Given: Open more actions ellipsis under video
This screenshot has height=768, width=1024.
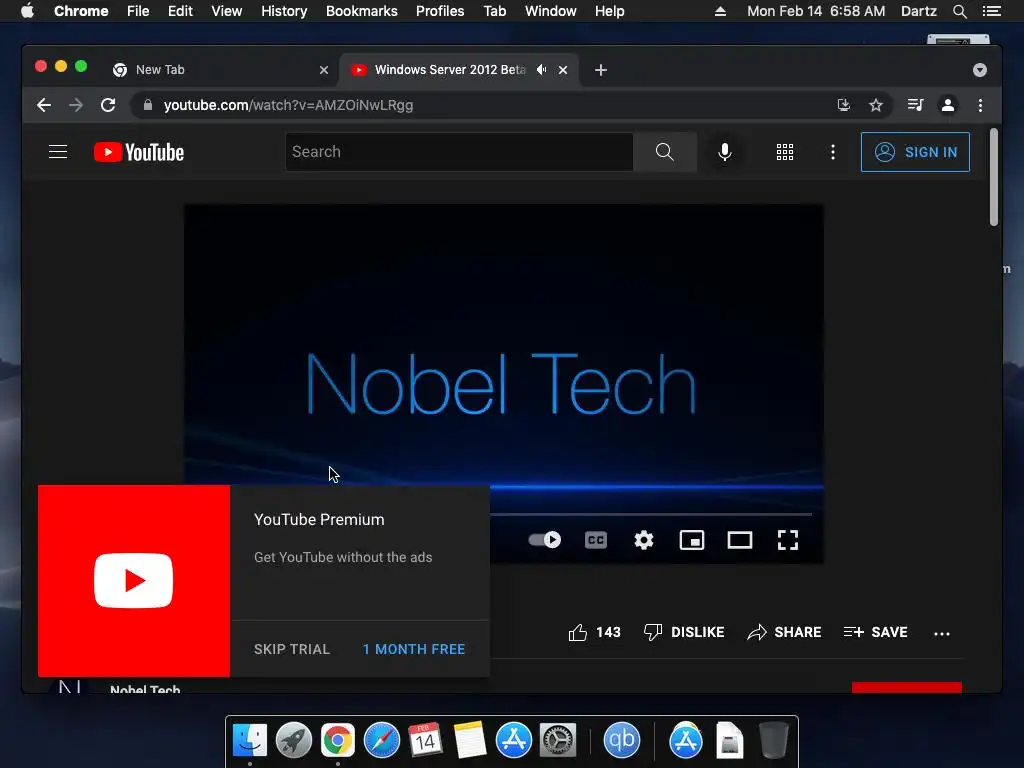Looking at the screenshot, I should 942,633.
